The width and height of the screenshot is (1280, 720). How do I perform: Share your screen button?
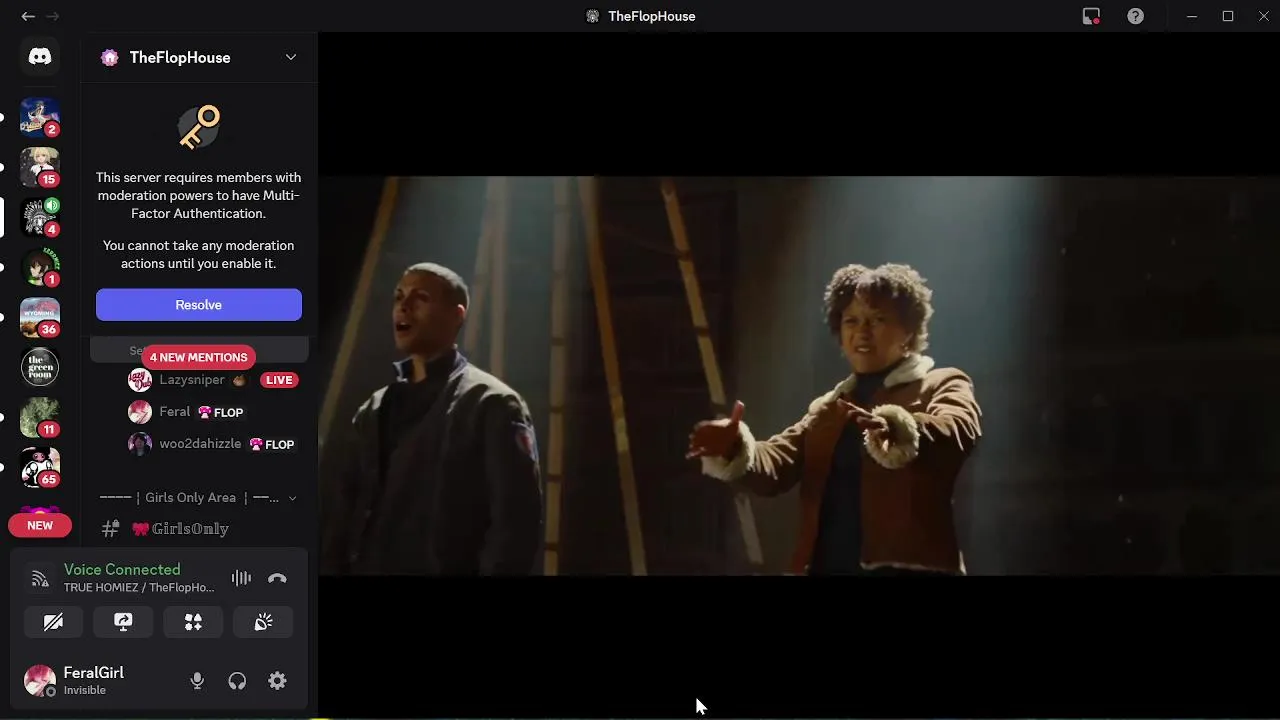123,622
